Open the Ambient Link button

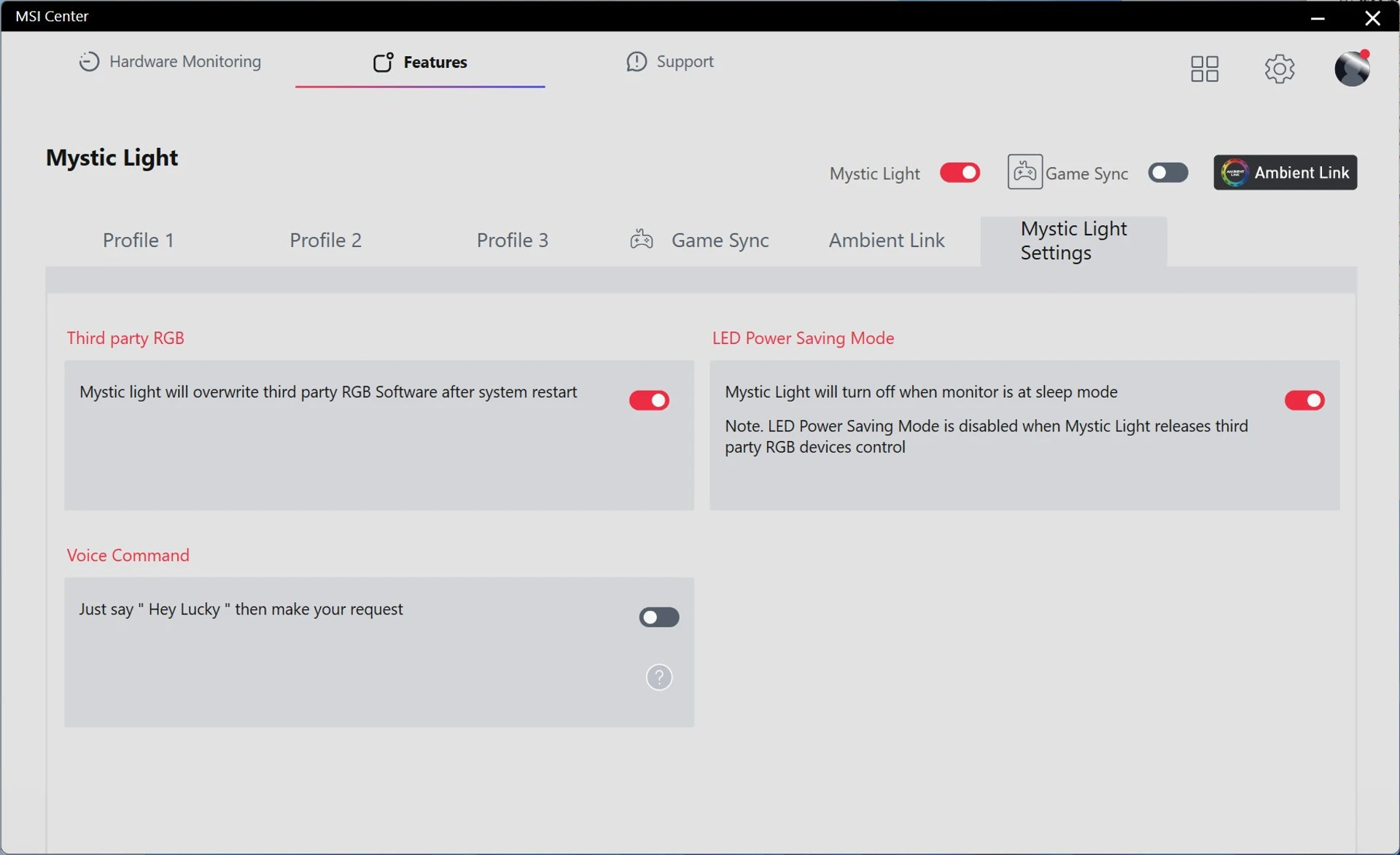(x=1285, y=172)
